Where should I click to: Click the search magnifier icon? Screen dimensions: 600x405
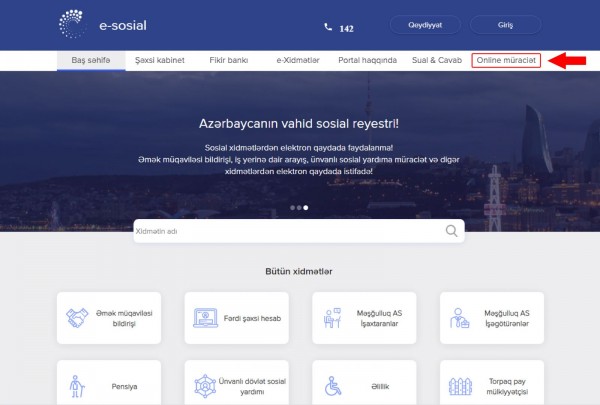coord(452,231)
